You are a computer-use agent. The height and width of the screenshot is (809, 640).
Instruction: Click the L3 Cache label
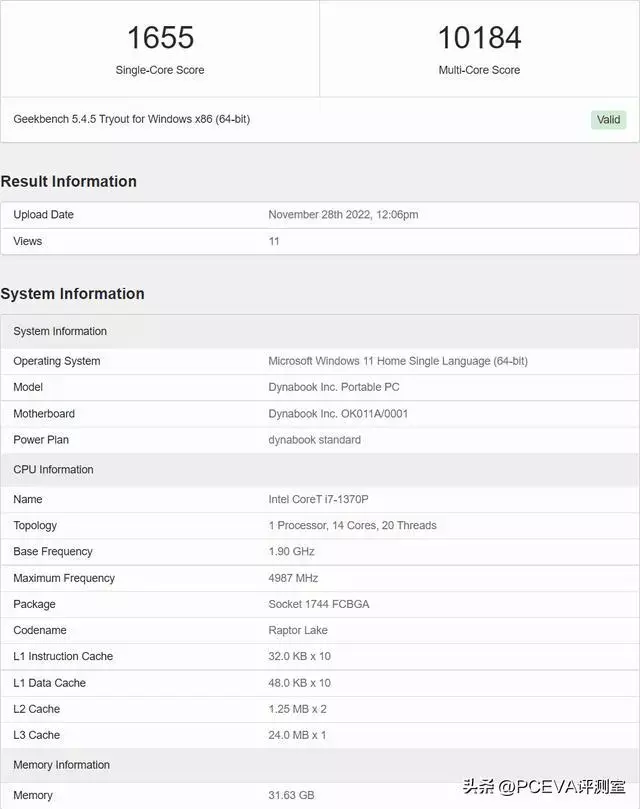coord(37,735)
